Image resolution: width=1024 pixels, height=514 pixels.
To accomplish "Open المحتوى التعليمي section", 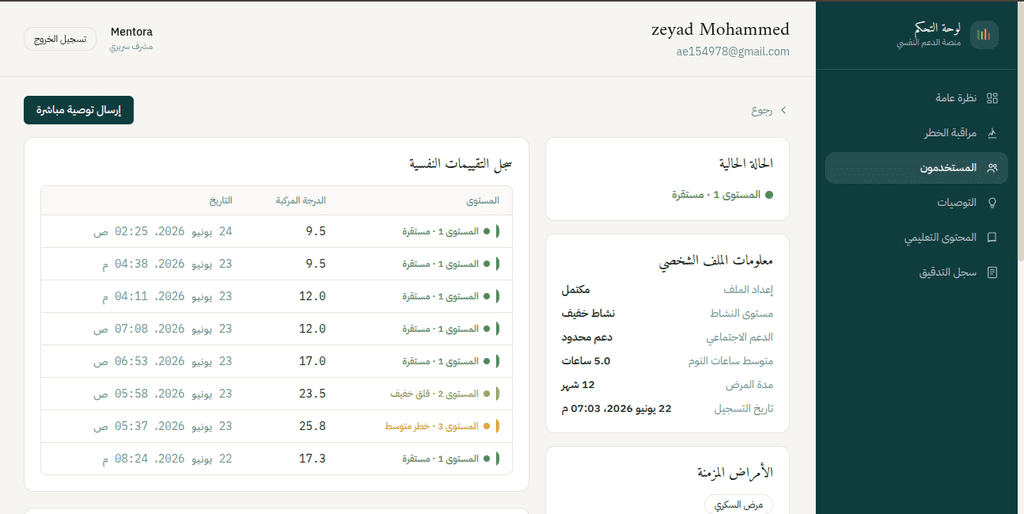I will point(916,238).
